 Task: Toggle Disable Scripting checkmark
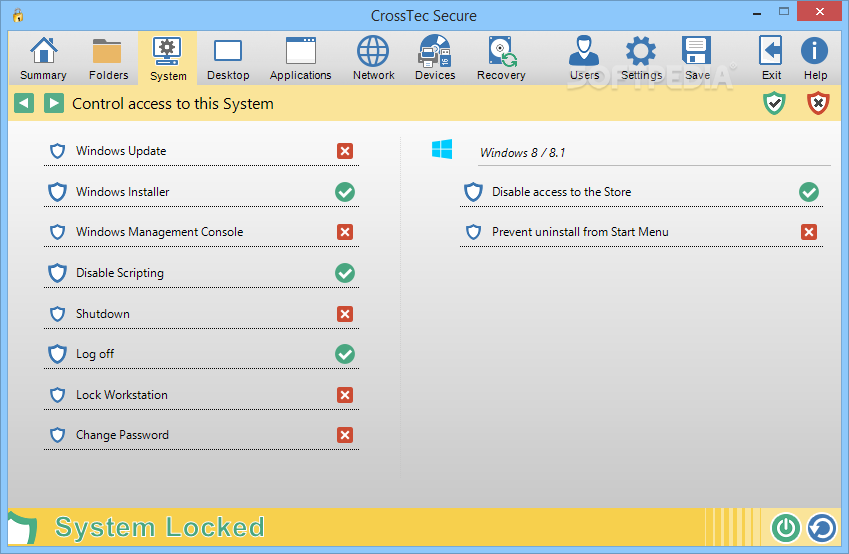(x=345, y=273)
